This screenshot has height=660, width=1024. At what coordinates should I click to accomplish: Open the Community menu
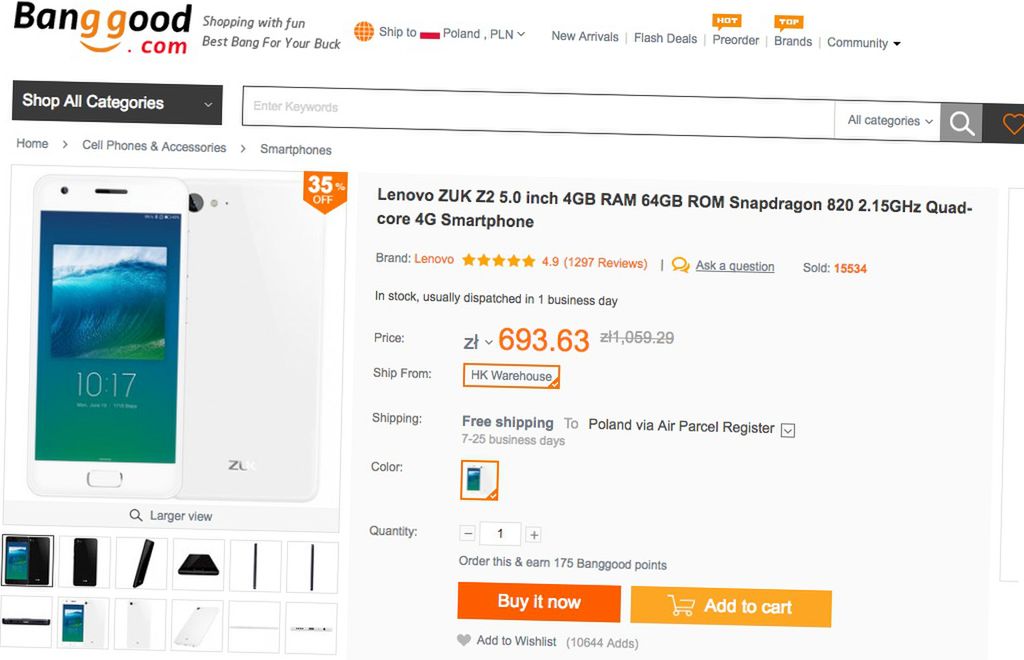[x=858, y=43]
